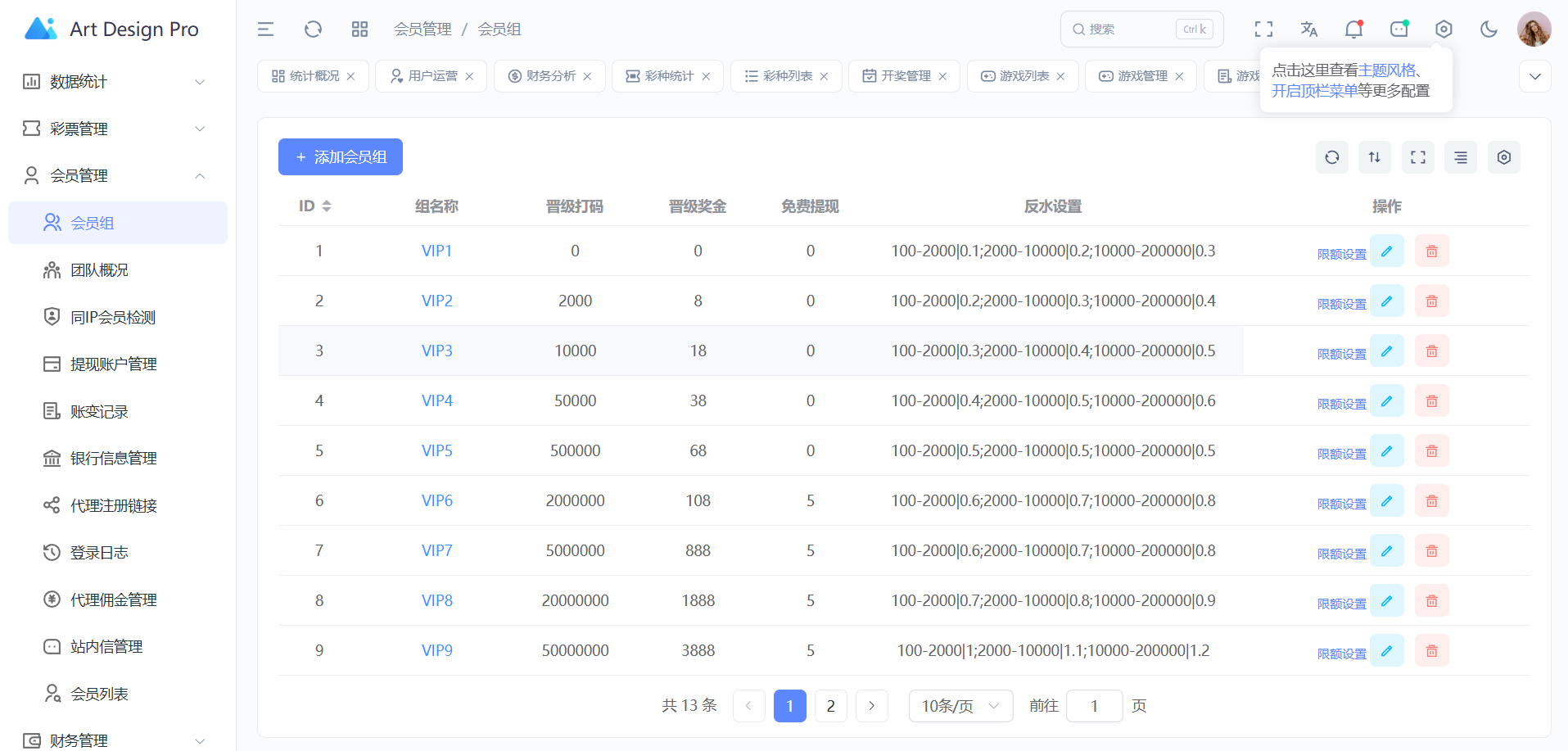Open 限额设置 link for VIP1
Screen dimensions: 1568x751
click(x=1341, y=254)
